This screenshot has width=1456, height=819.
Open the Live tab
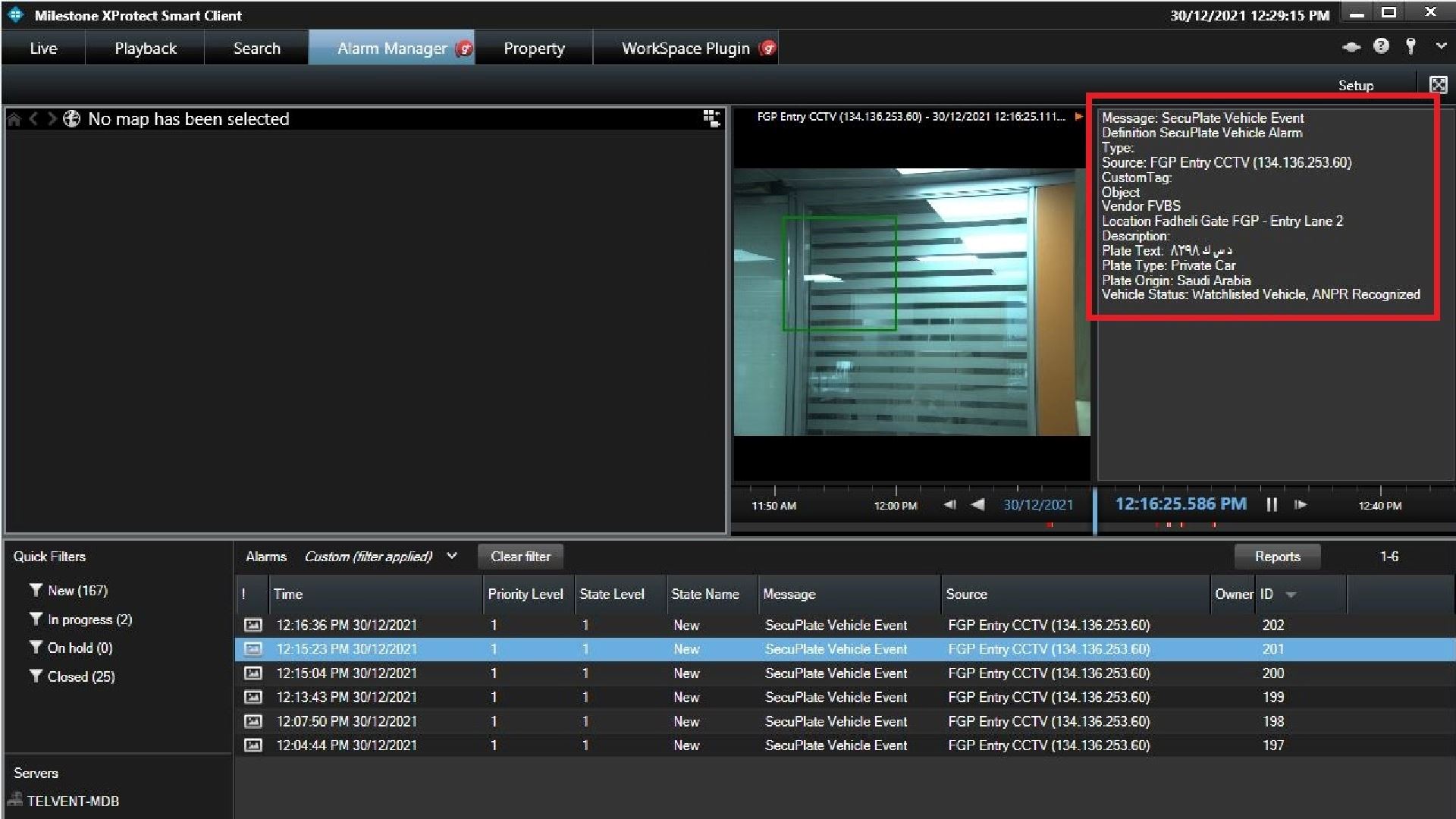[x=43, y=49]
